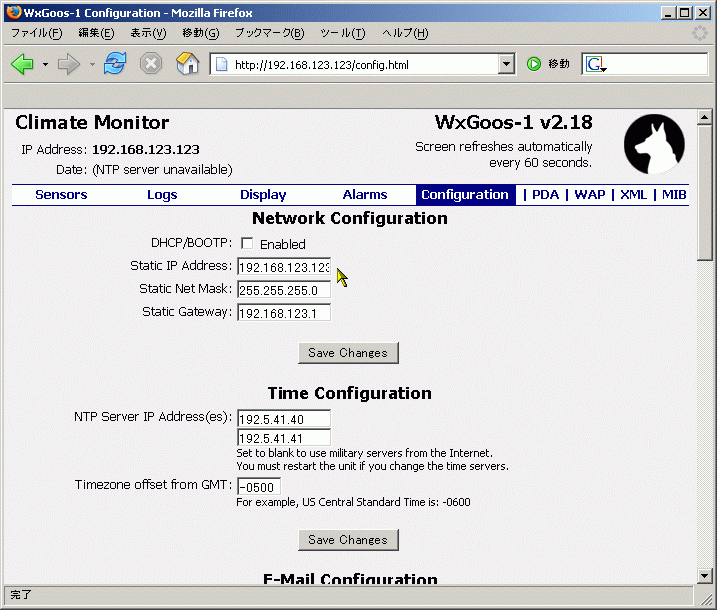
Task: Switch to the Display tab
Action: 263,194
